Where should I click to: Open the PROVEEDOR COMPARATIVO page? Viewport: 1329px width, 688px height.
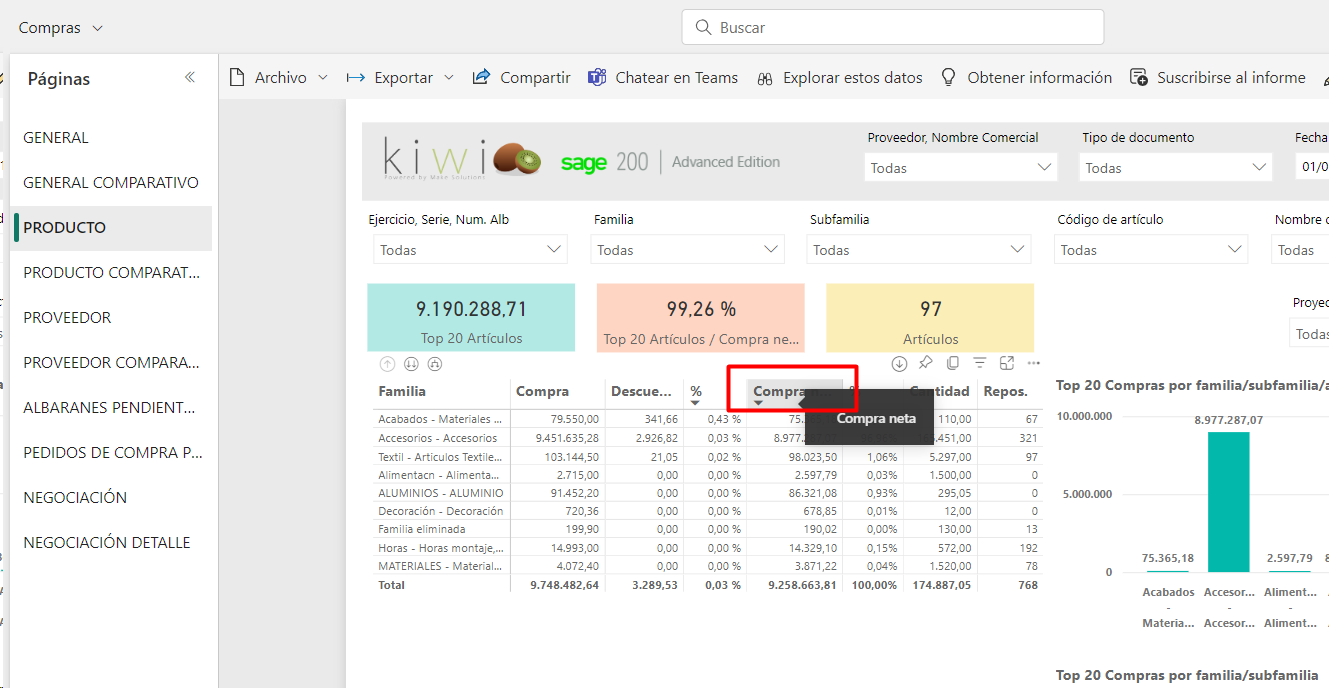click(x=111, y=363)
